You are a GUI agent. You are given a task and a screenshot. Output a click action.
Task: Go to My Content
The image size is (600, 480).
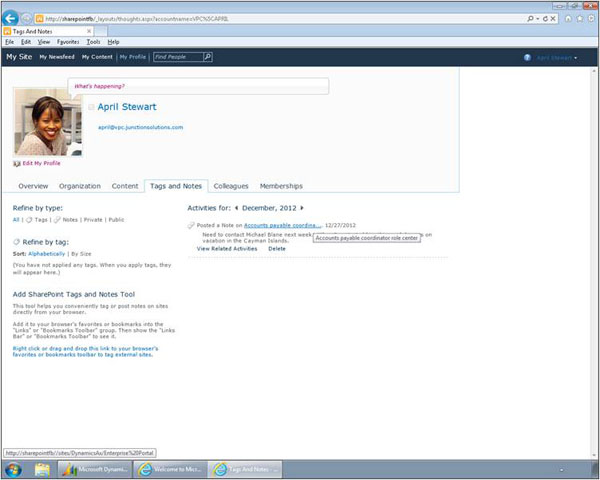[97, 57]
